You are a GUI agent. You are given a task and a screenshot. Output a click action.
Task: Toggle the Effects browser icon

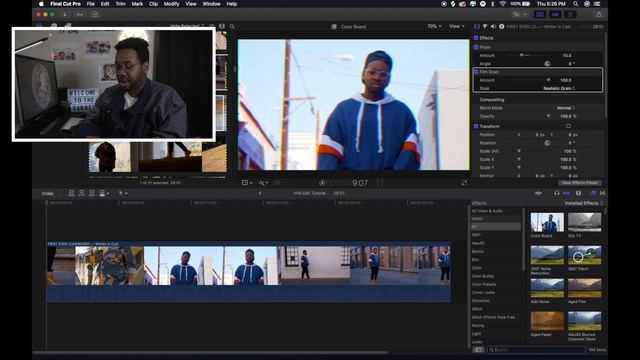593,193
